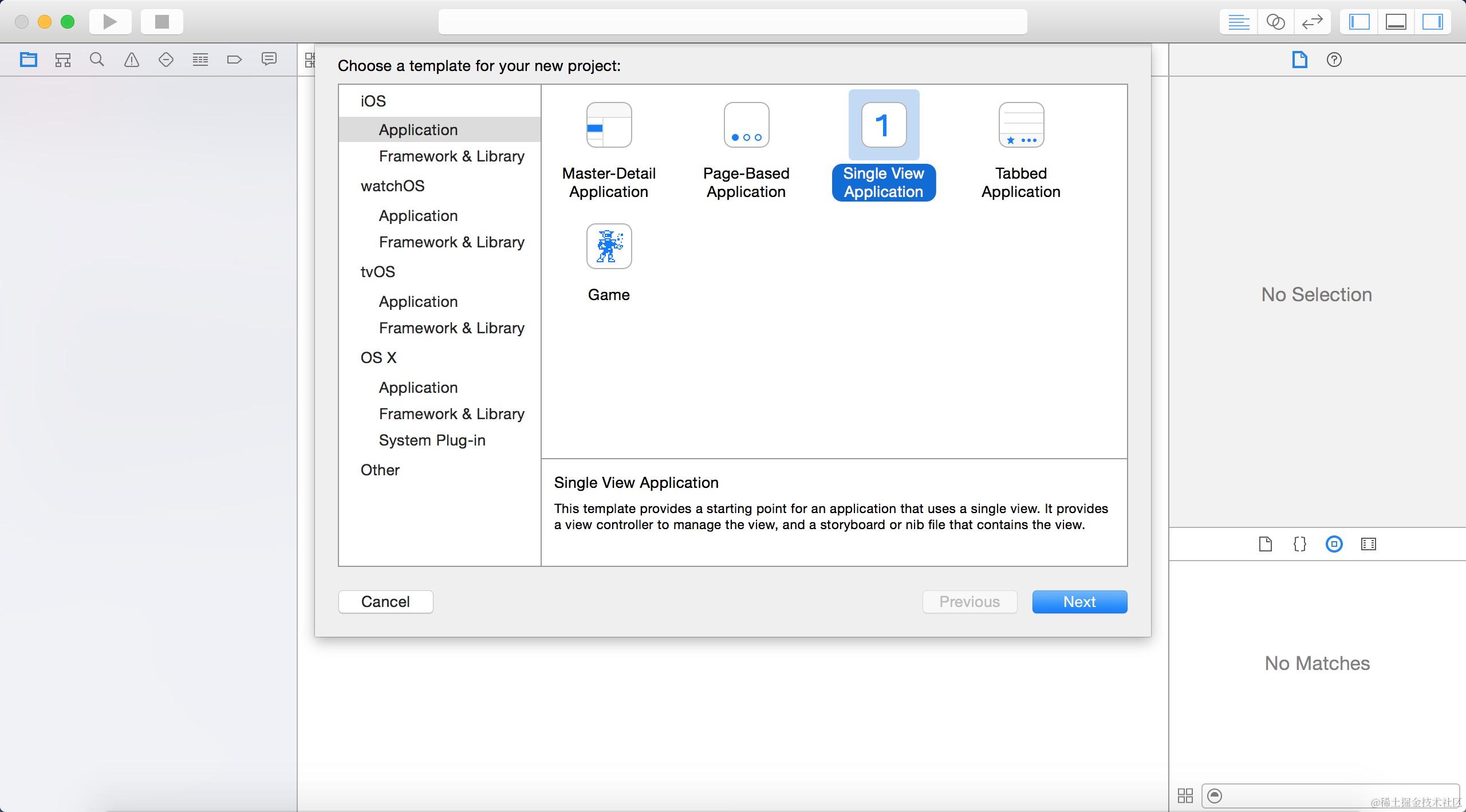The height and width of the screenshot is (812, 1466).
Task: Toggle the Navigator panel visibility
Action: pyautogui.click(x=1359, y=22)
